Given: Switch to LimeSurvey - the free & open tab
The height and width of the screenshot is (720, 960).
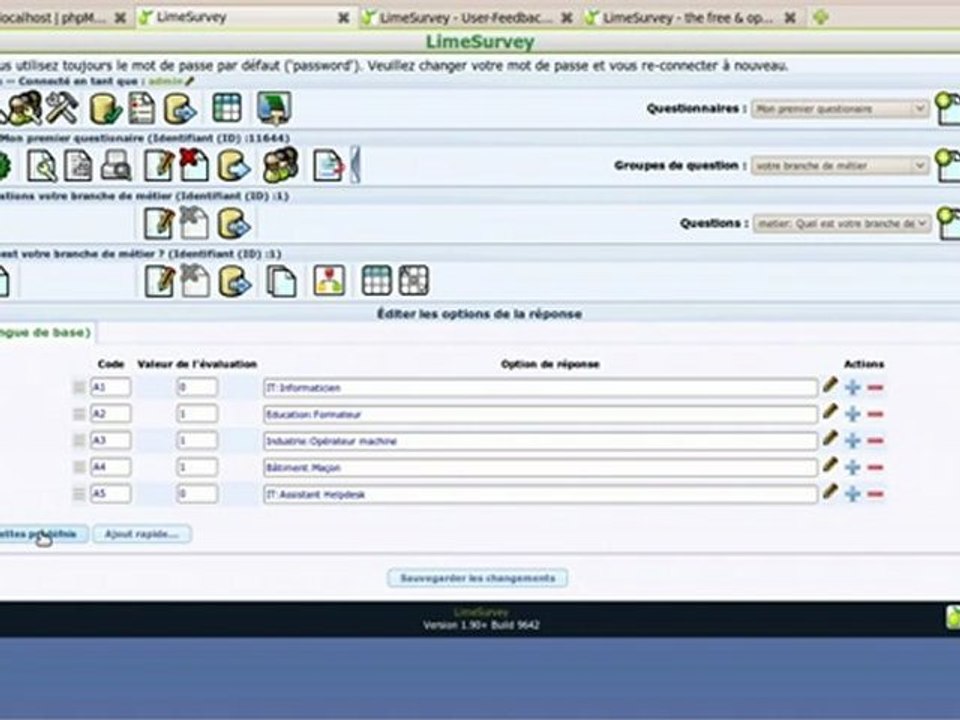Looking at the screenshot, I should [x=688, y=18].
